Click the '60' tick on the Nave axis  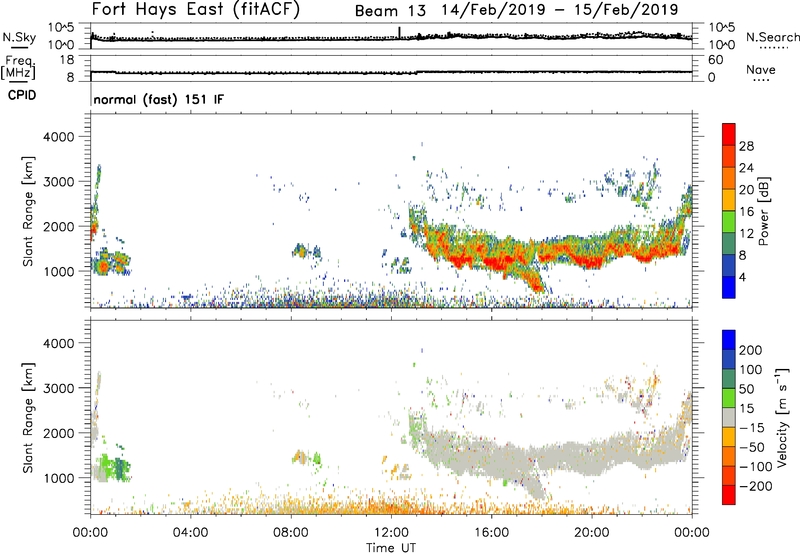(x=715, y=60)
